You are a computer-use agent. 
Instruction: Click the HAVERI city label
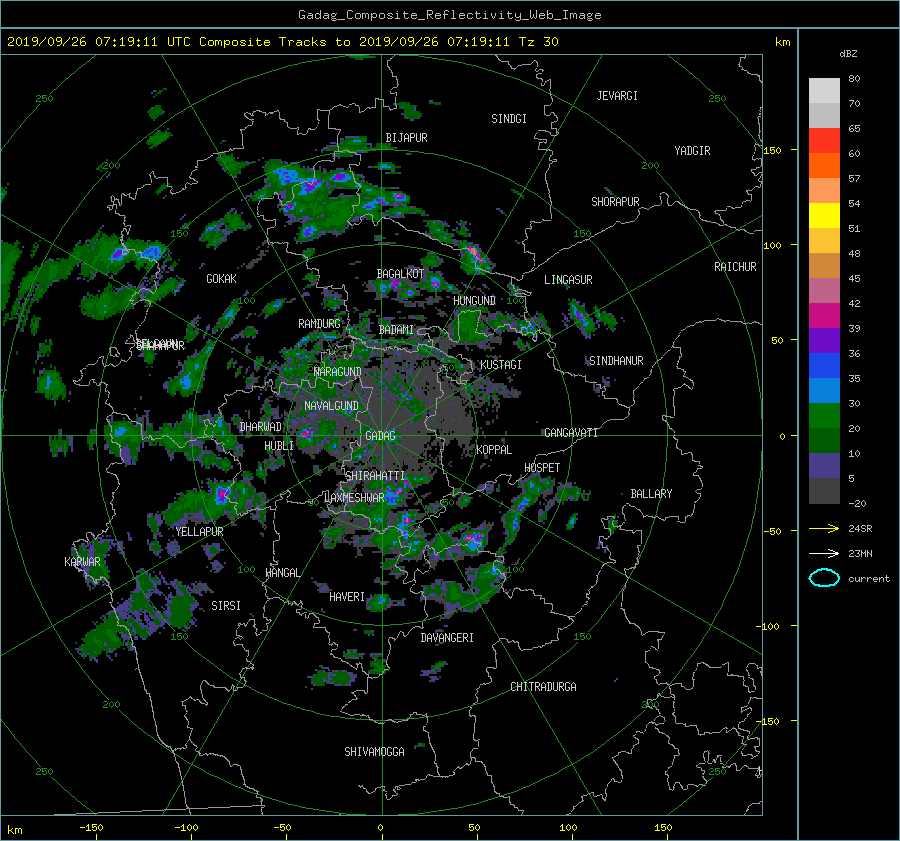(347, 597)
